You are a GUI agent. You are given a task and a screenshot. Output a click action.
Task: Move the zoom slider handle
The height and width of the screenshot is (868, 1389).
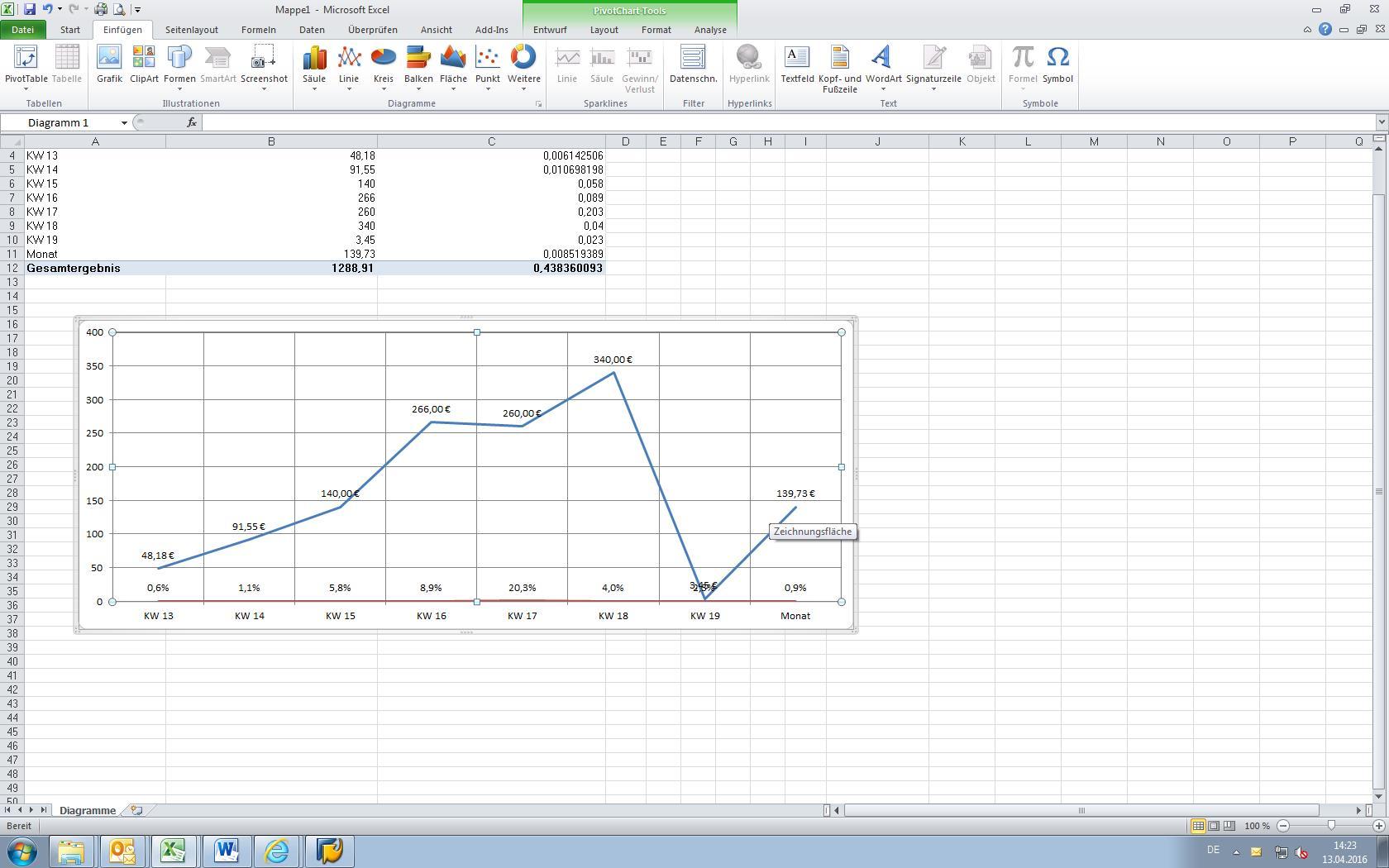coord(1331,826)
